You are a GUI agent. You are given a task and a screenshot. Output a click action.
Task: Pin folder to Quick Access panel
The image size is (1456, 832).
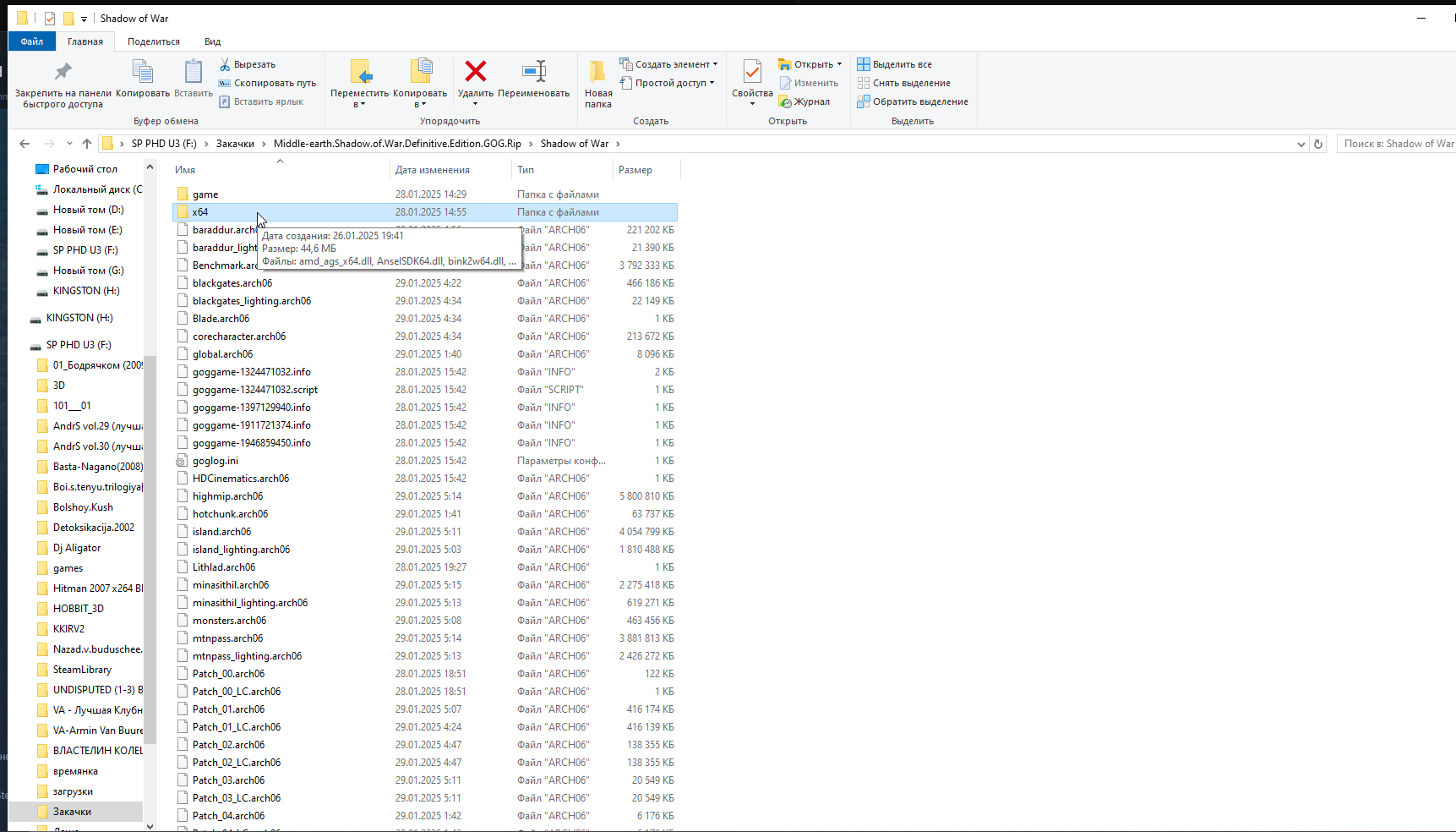click(x=63, y=83)
